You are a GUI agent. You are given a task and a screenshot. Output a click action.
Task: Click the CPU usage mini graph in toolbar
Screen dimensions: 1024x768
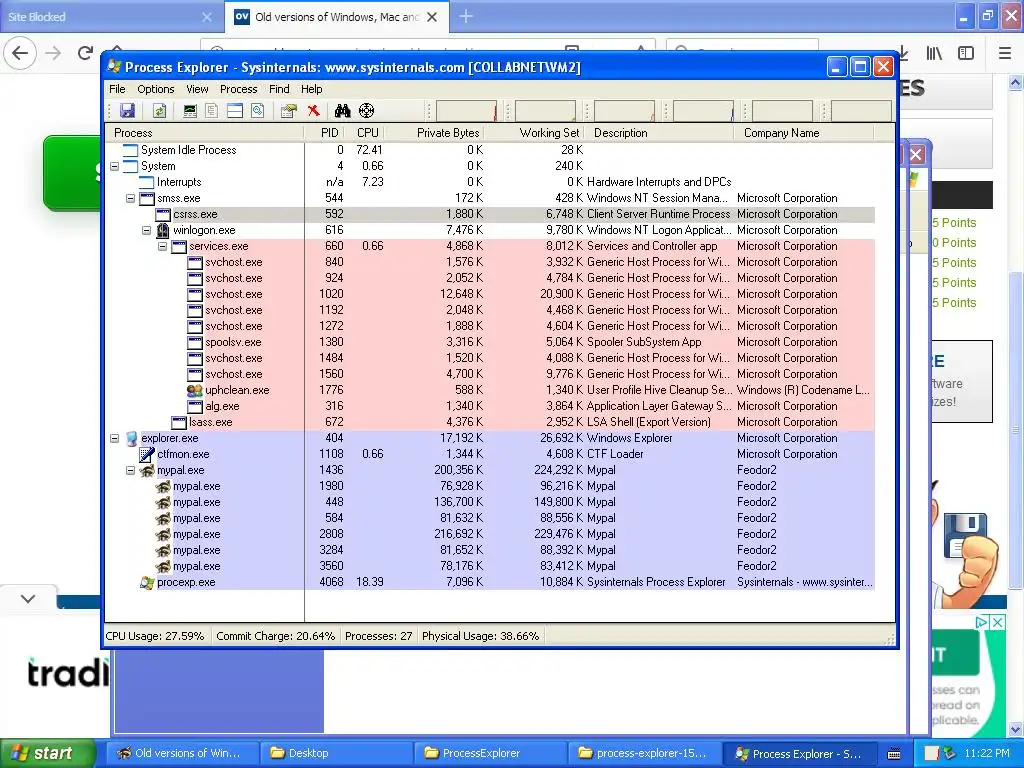(467, 111)
